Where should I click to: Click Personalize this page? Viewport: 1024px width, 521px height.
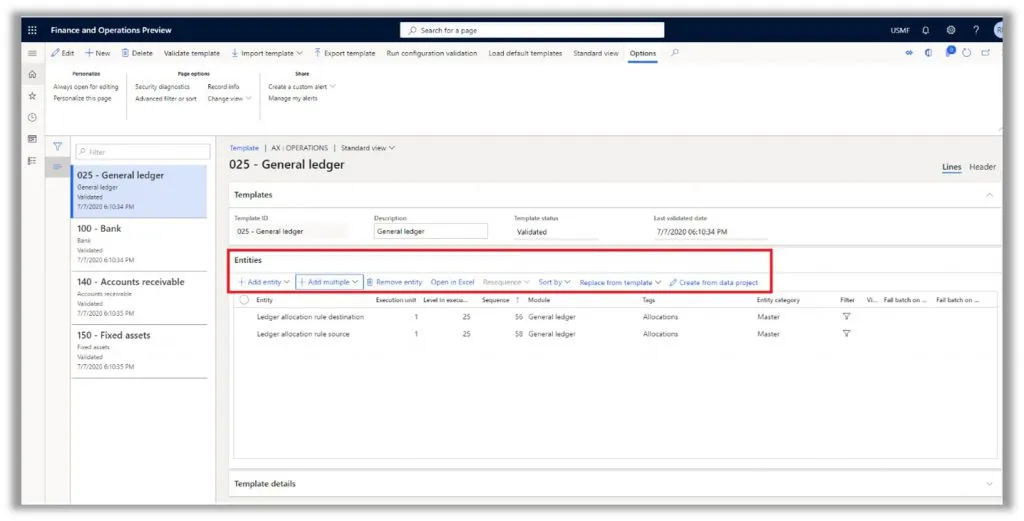point(82,99)
